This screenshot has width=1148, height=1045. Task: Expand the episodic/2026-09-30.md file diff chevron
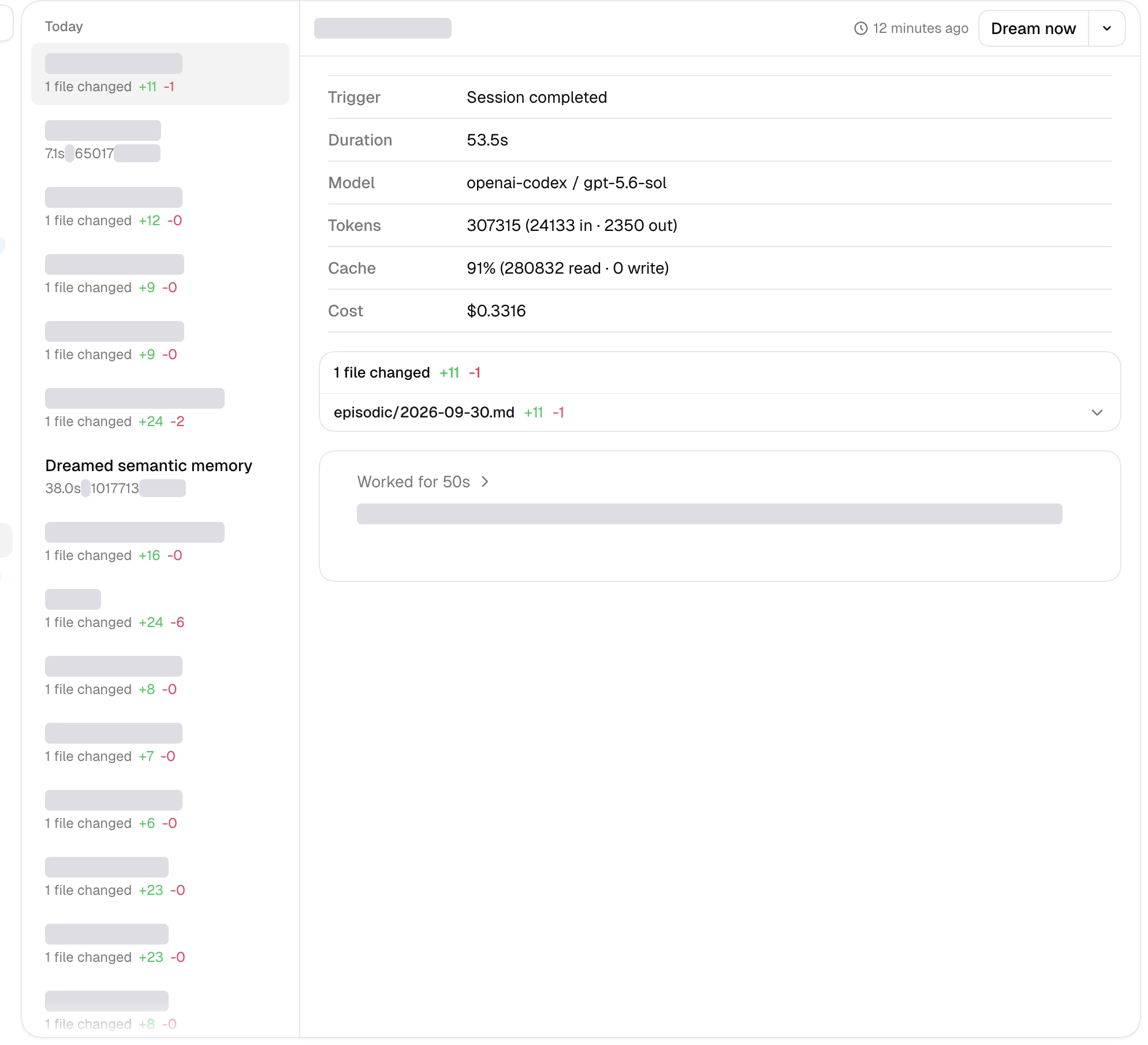[x=1097, y=412]
